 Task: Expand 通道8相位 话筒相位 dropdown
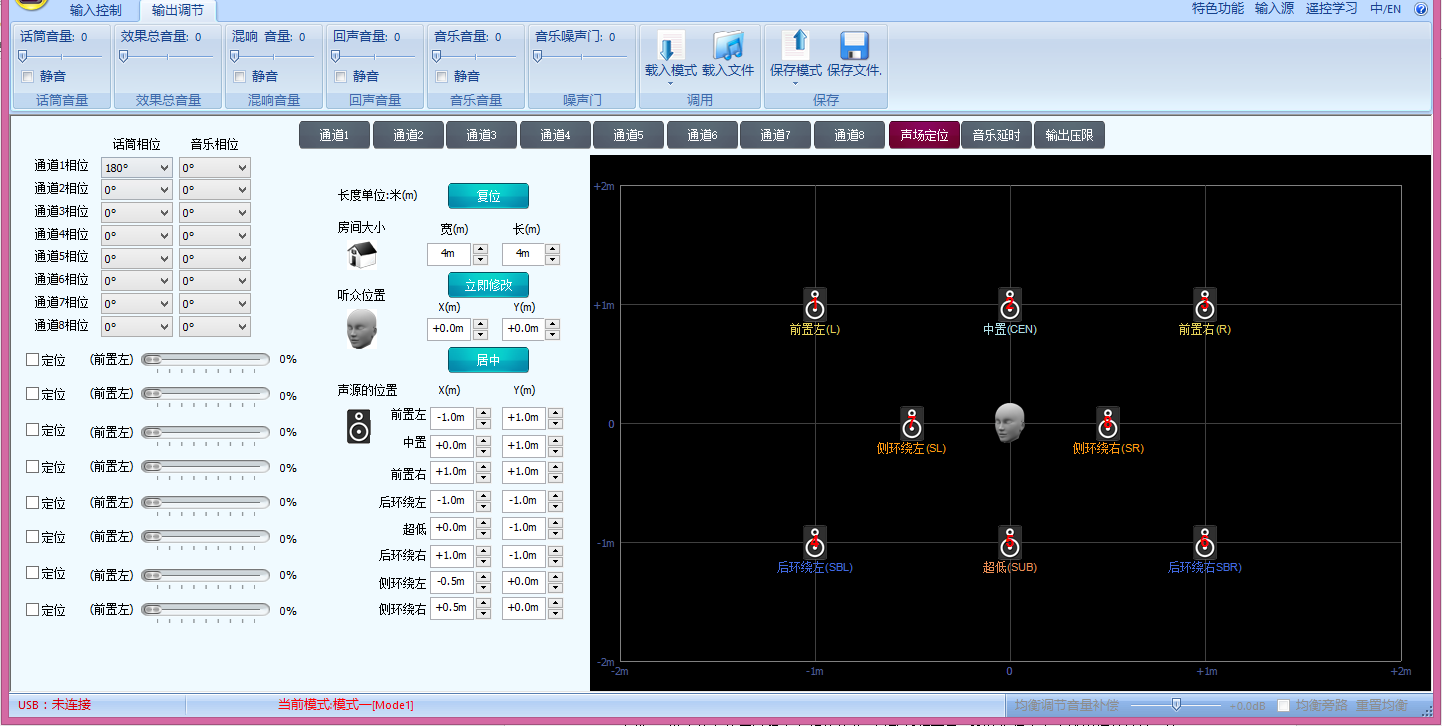137,326
